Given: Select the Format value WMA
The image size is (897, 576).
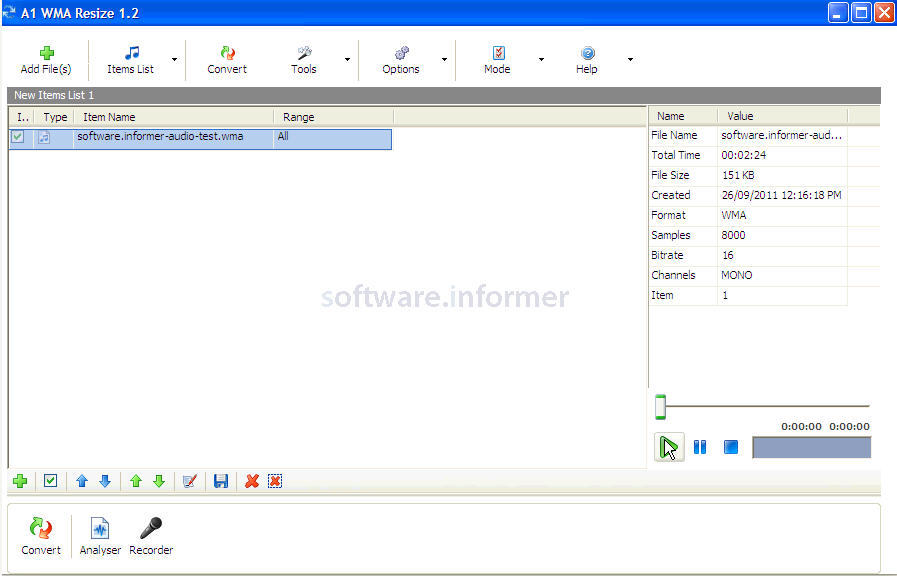Looking at the screenshot, I should (x=734, y=215).
